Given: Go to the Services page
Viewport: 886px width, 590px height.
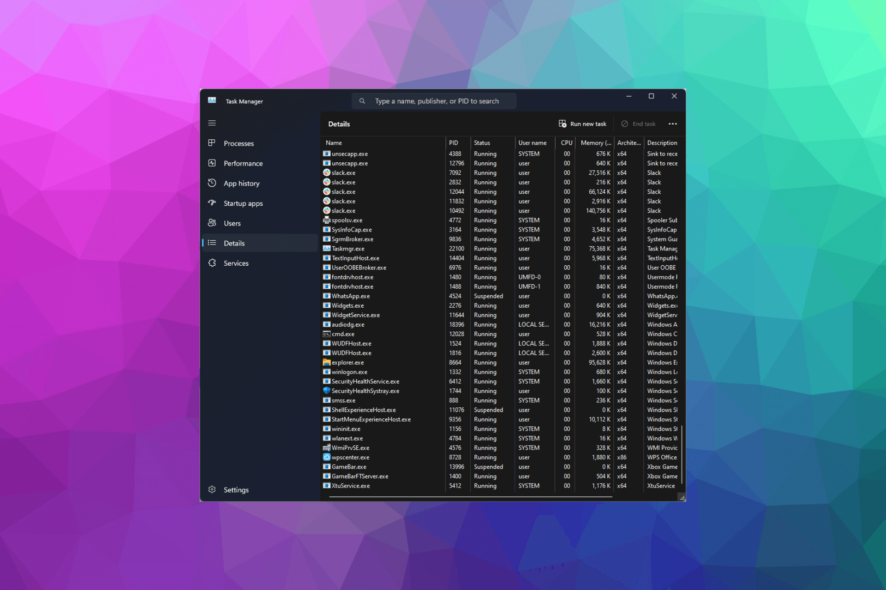Looking at the screenshot, I should tap(261, 263).
